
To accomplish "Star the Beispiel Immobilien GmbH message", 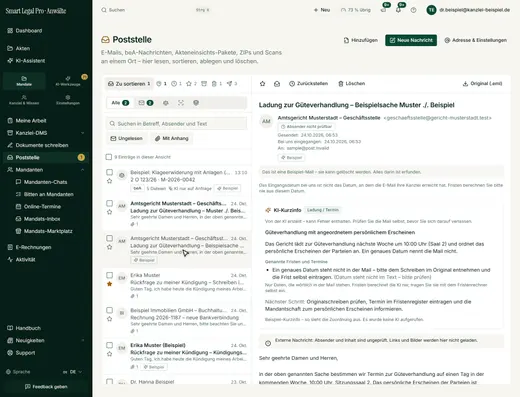I will [109, 319].
